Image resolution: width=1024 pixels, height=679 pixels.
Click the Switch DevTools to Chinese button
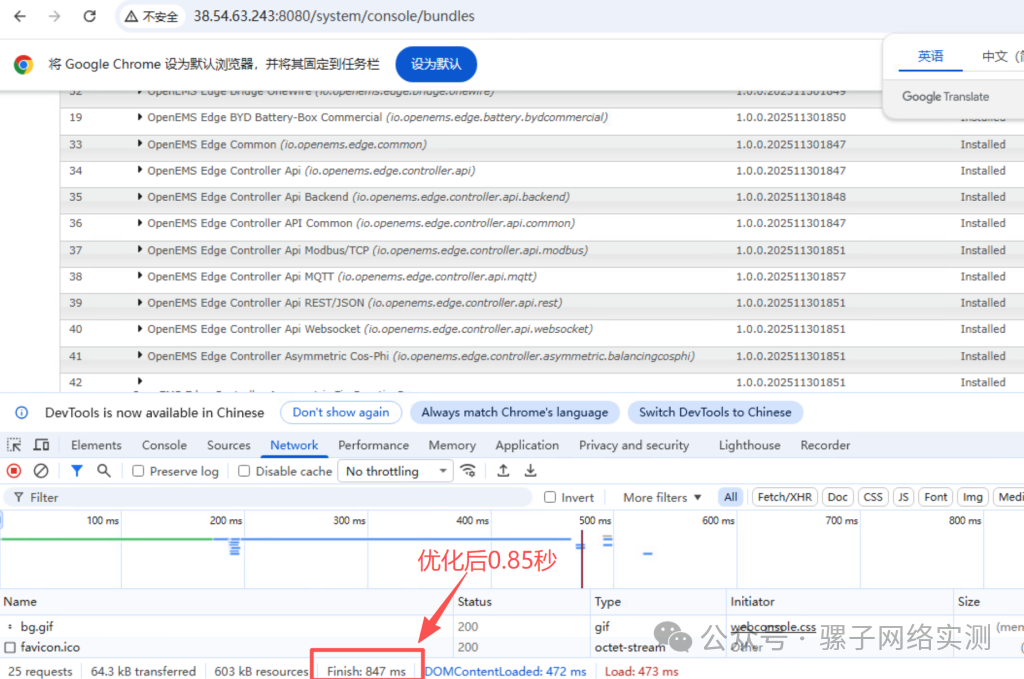715,412
